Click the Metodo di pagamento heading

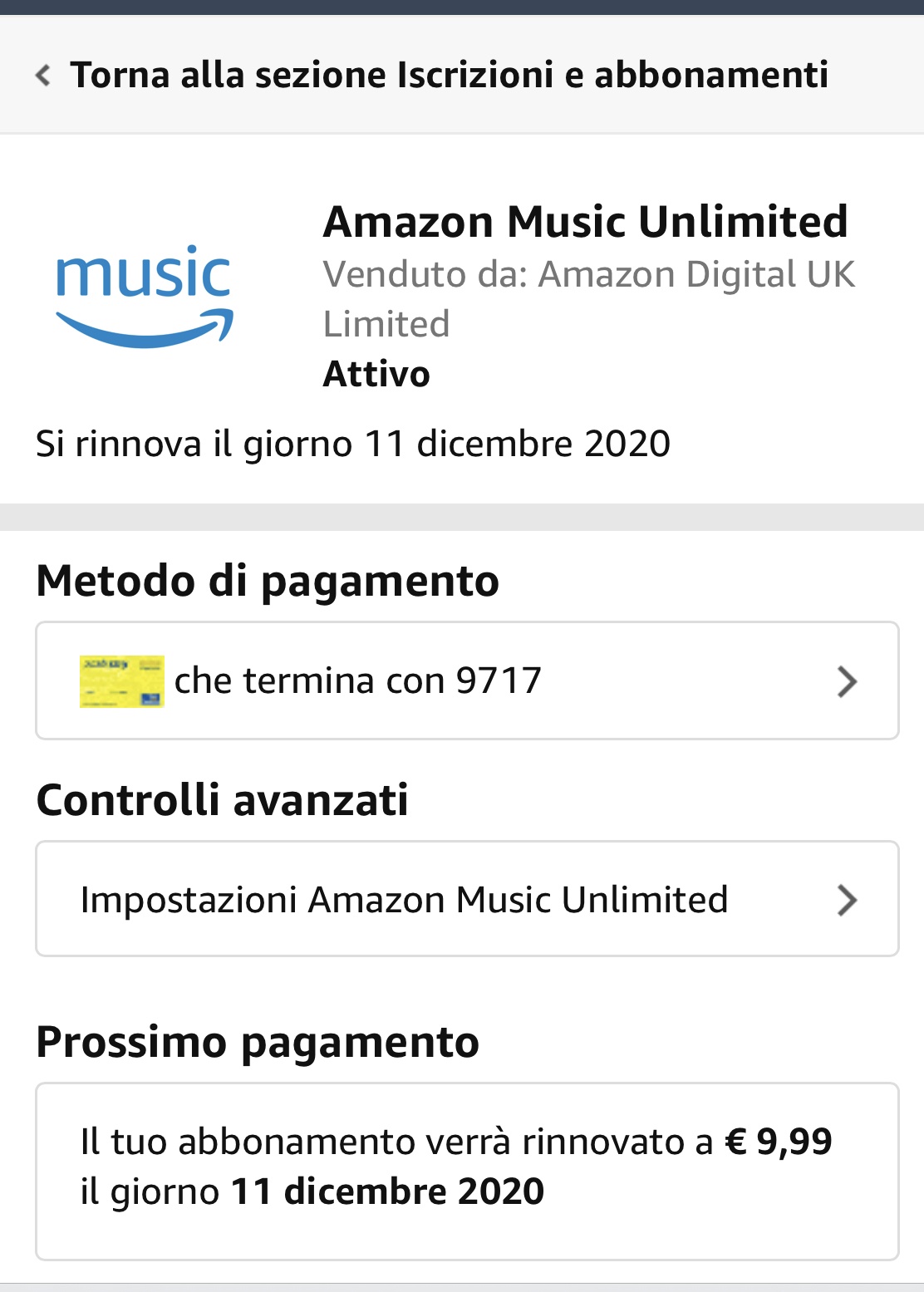coord(268,581)
